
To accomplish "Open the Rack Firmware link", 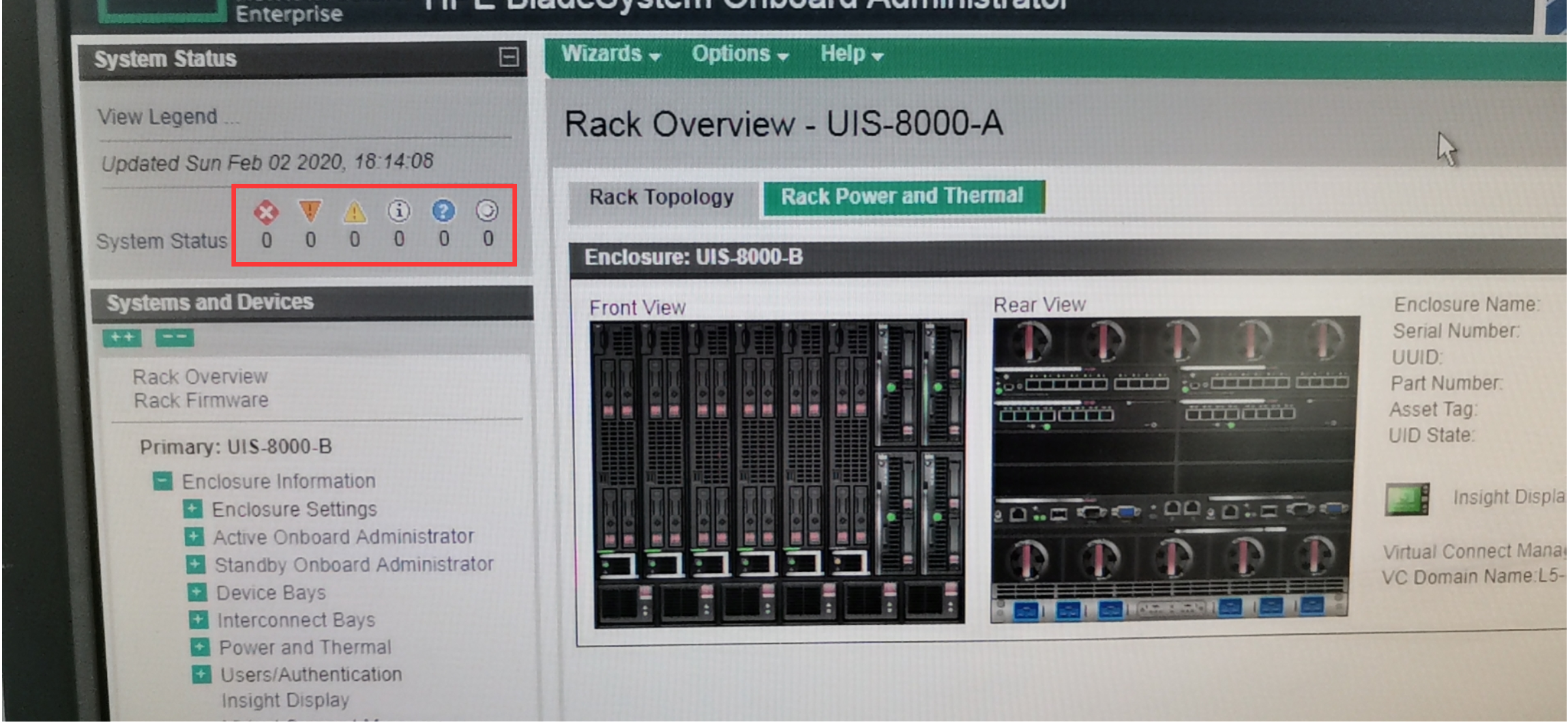I will [x=201, y=400].
